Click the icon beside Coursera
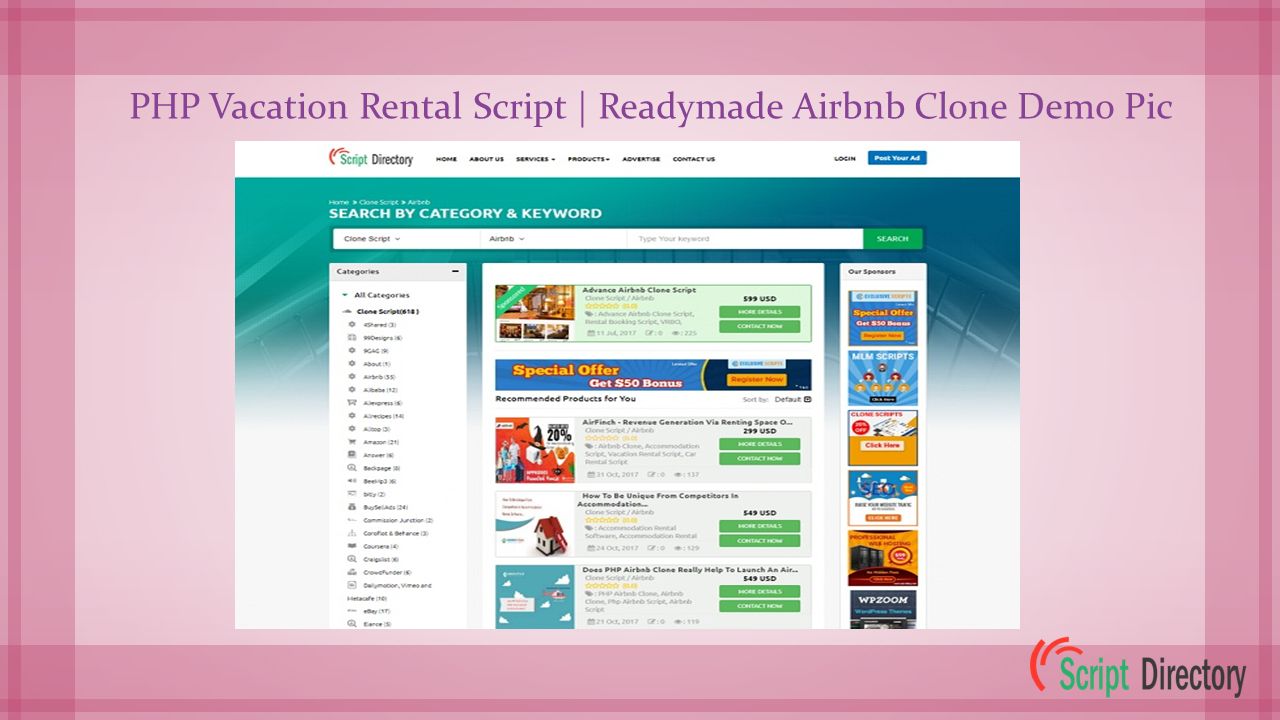 [x=352, y=546]
